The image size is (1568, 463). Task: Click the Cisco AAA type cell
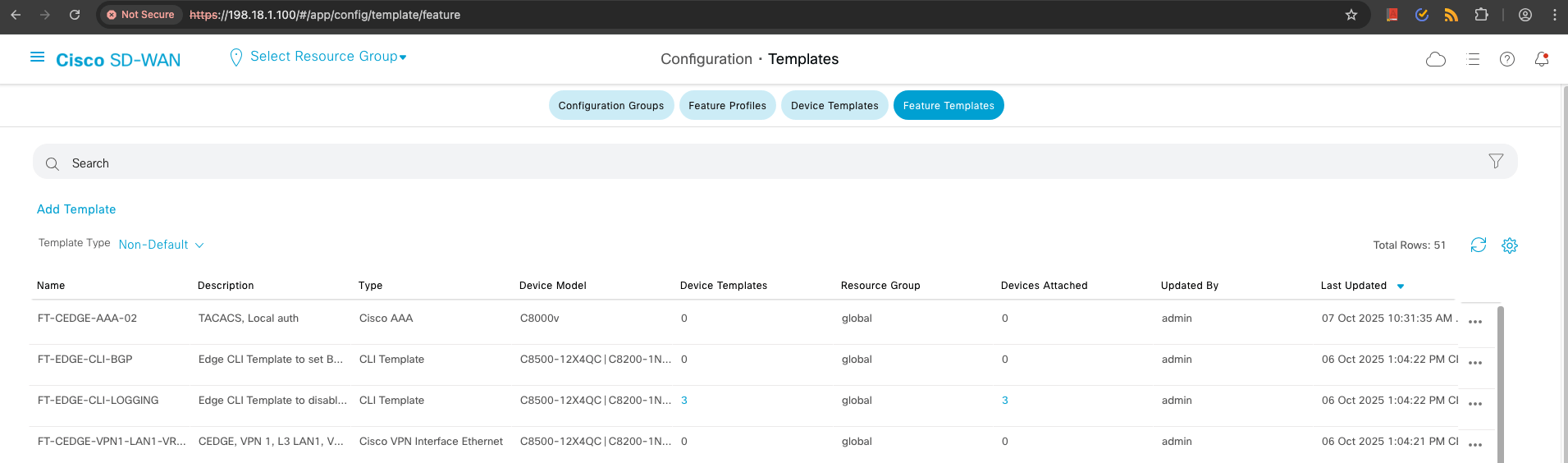click(386, 319)
